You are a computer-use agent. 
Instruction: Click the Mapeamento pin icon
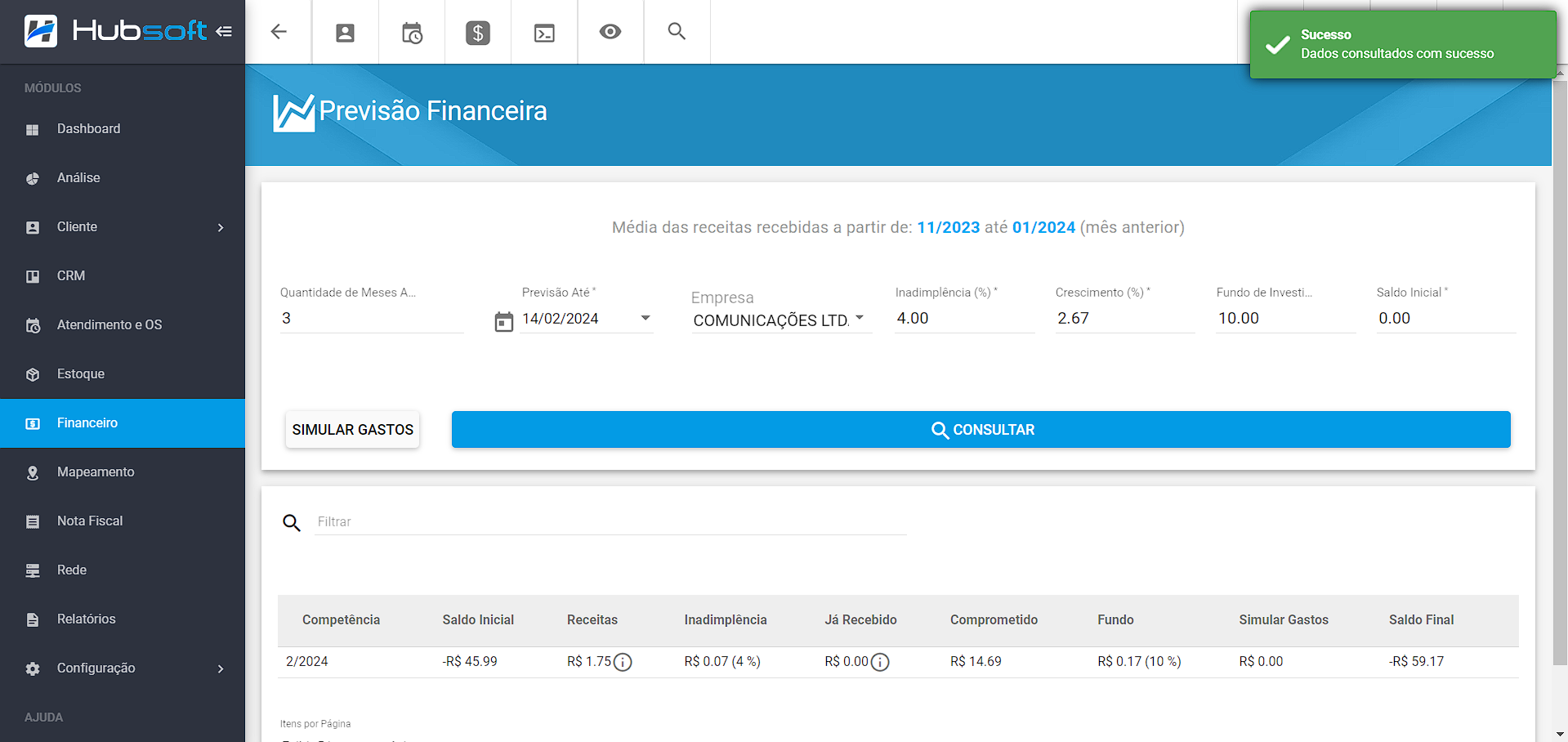(x=33, y=472)
